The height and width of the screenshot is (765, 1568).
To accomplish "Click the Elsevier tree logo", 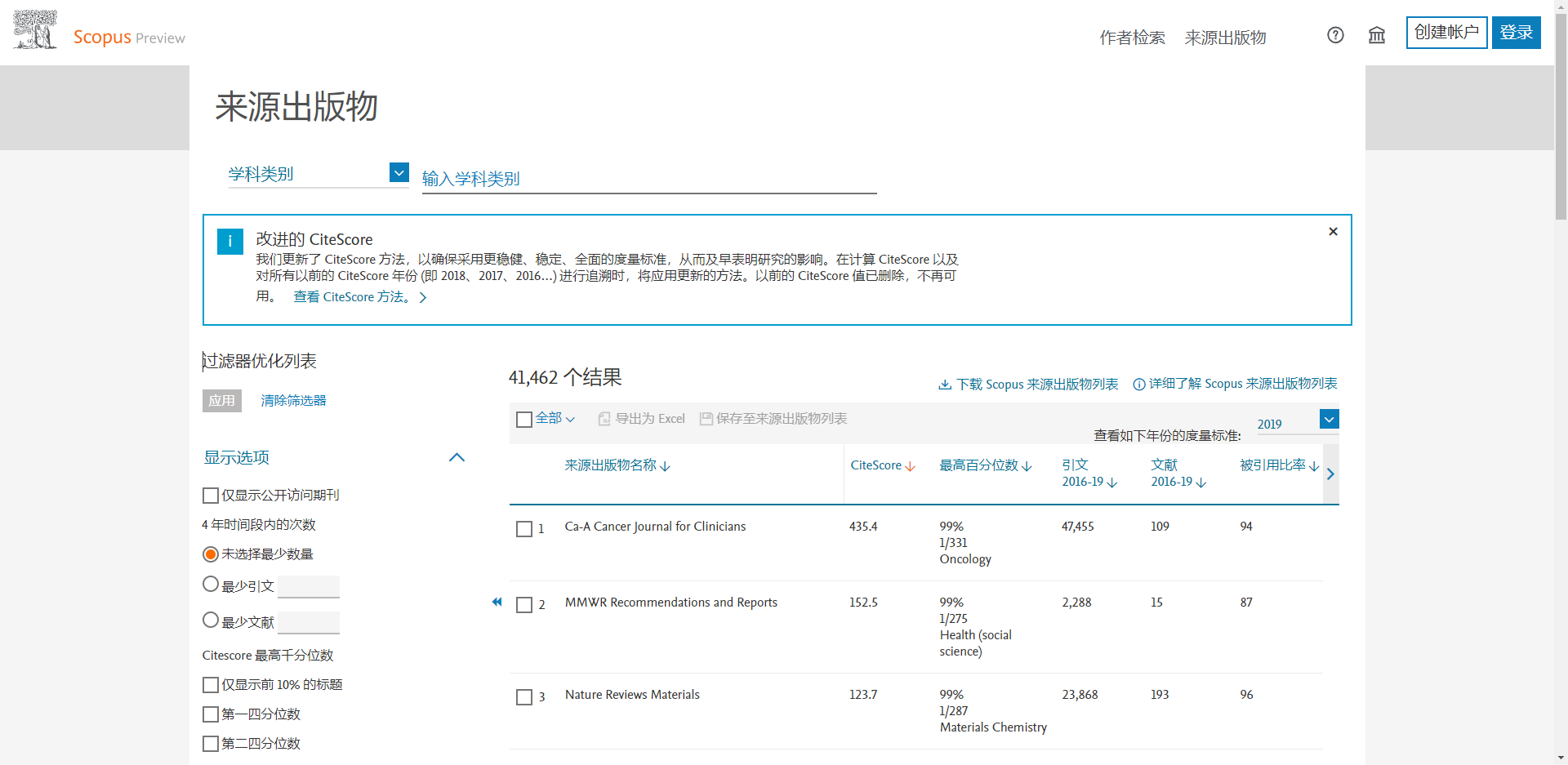I will 35,30.
